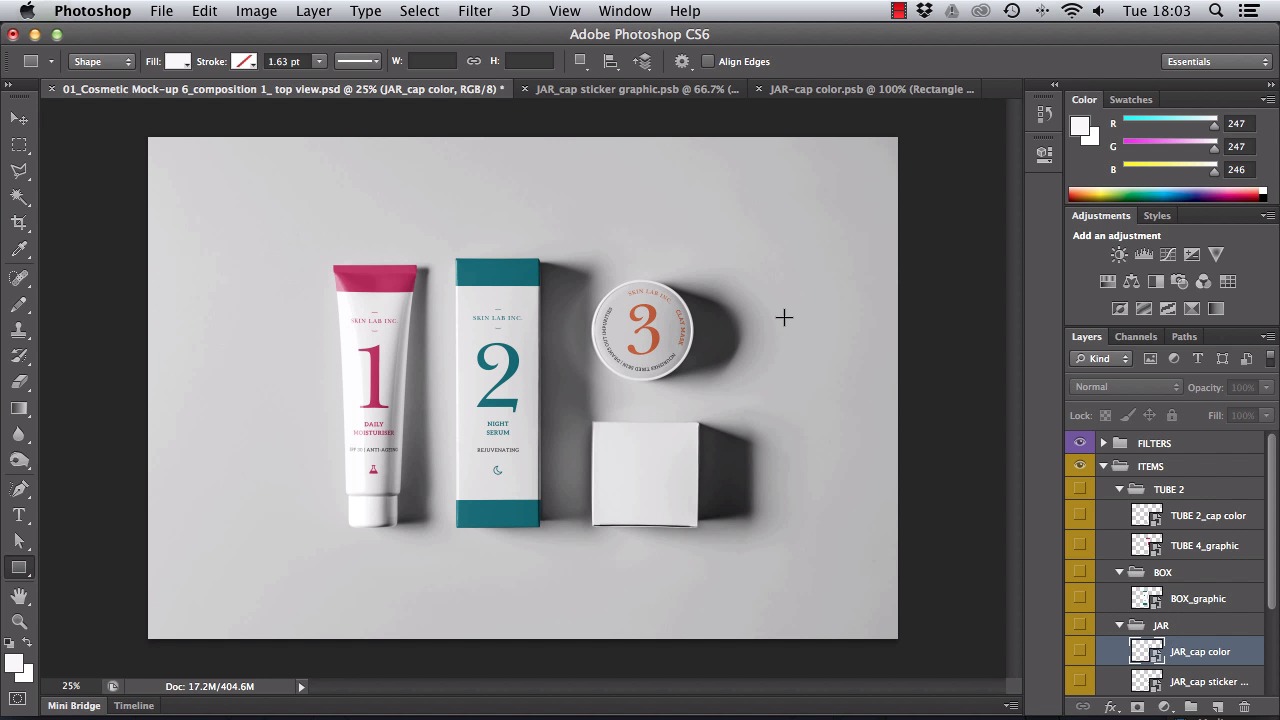Open the Shape tool mode dropdown

101,62
